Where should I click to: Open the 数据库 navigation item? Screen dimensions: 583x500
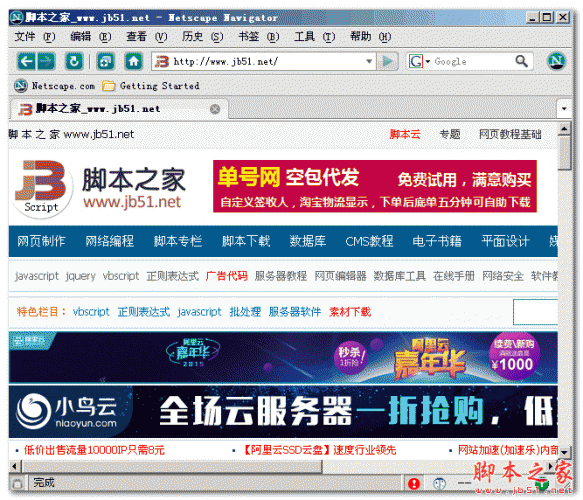point(308,241)
